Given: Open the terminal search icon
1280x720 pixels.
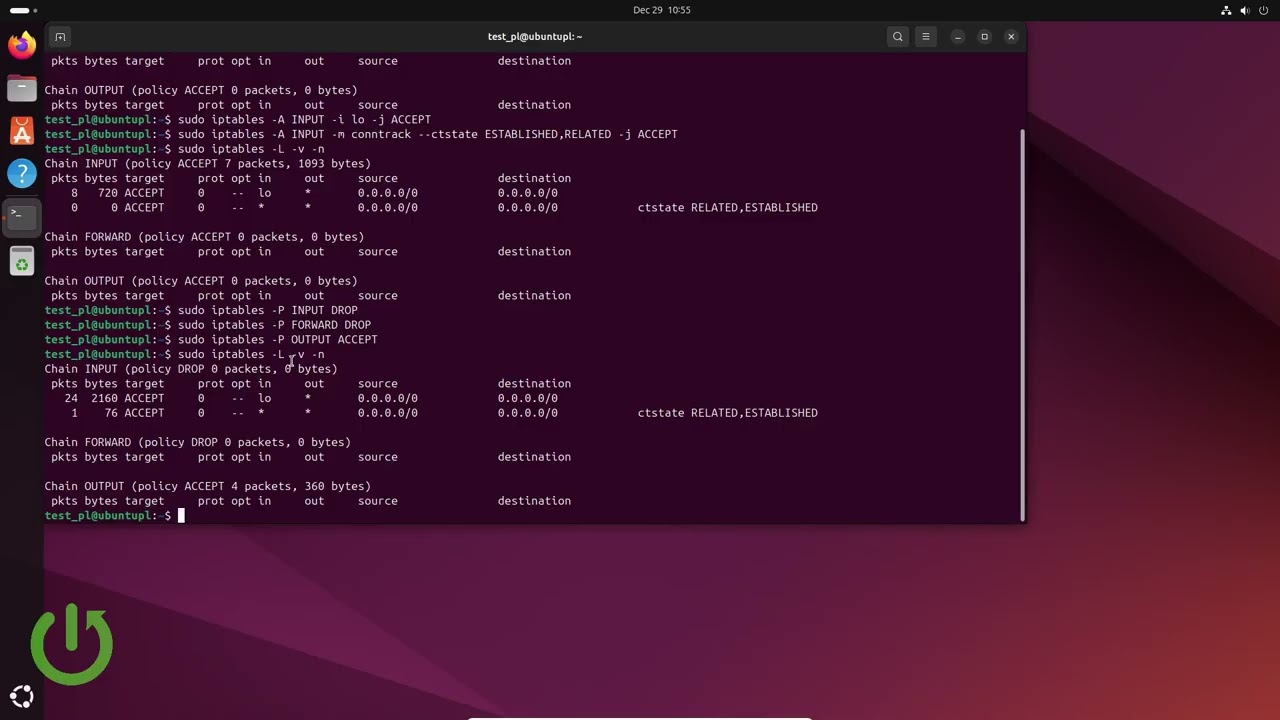Looking at the screenshot, I should coord(898,37).
